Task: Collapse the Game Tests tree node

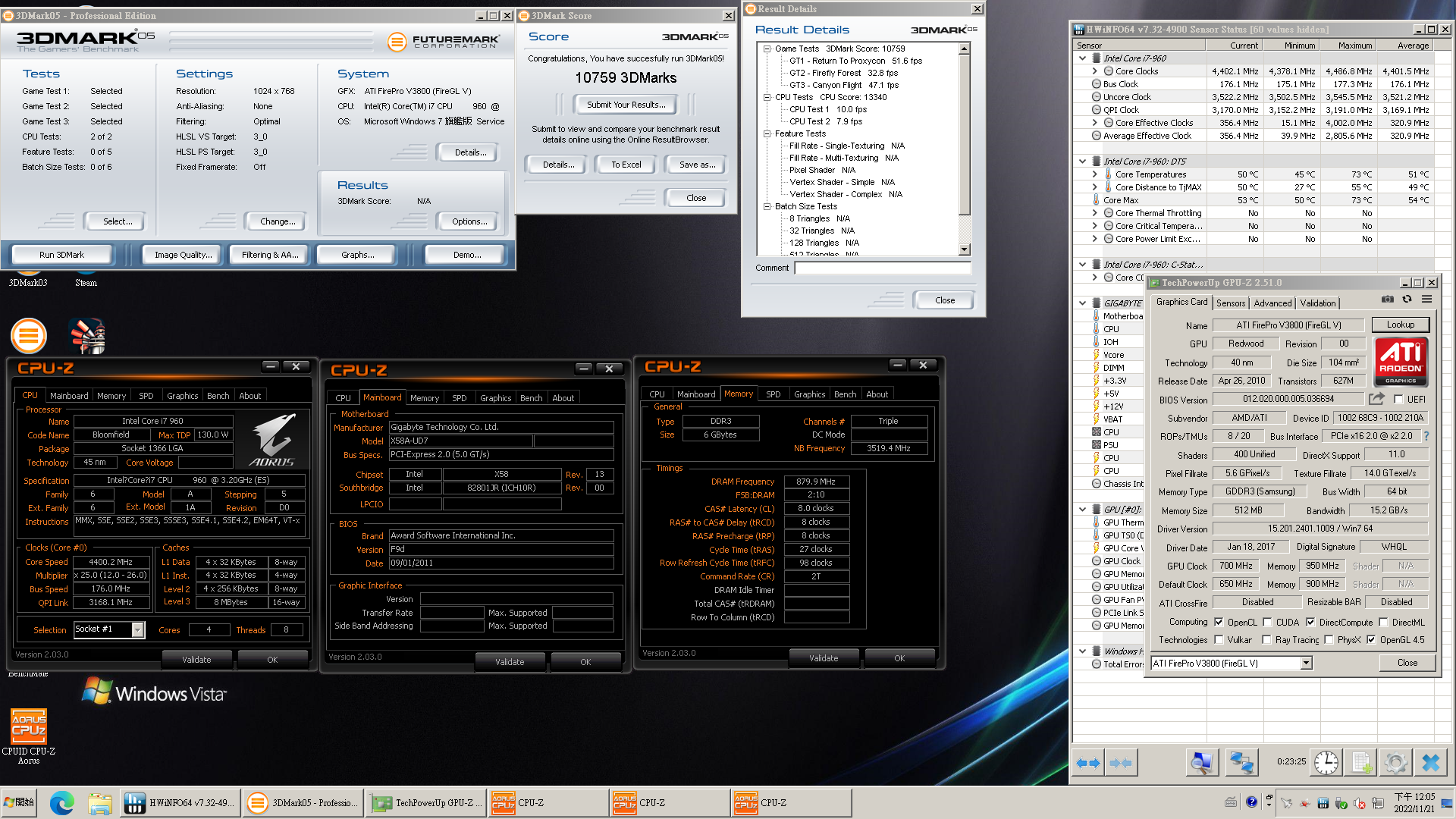Action: click(x=767, y=49)
